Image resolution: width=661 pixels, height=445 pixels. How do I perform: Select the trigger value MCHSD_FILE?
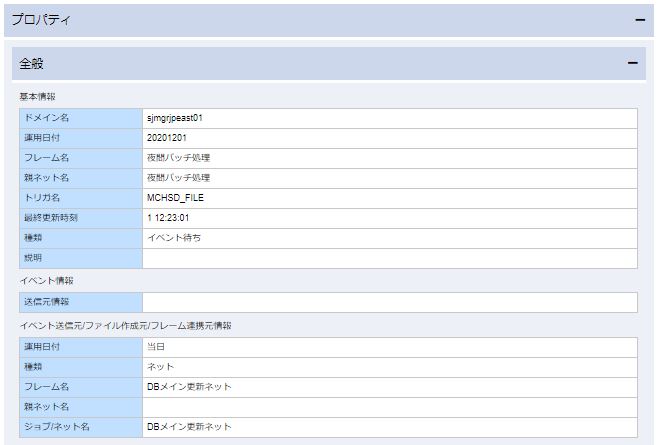coord(175,198)
